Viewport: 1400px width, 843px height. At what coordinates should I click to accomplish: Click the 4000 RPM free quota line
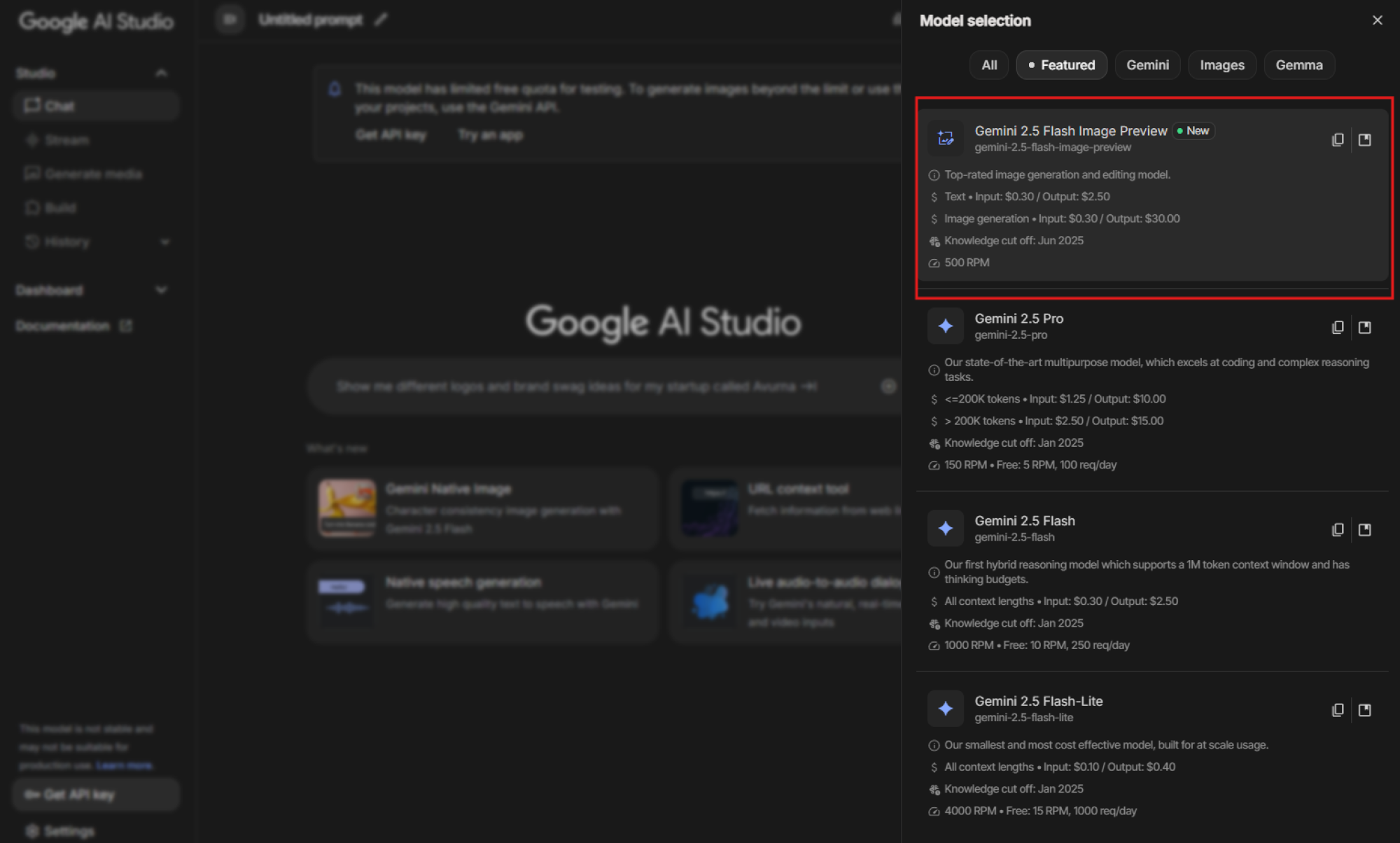[1040, 811]
